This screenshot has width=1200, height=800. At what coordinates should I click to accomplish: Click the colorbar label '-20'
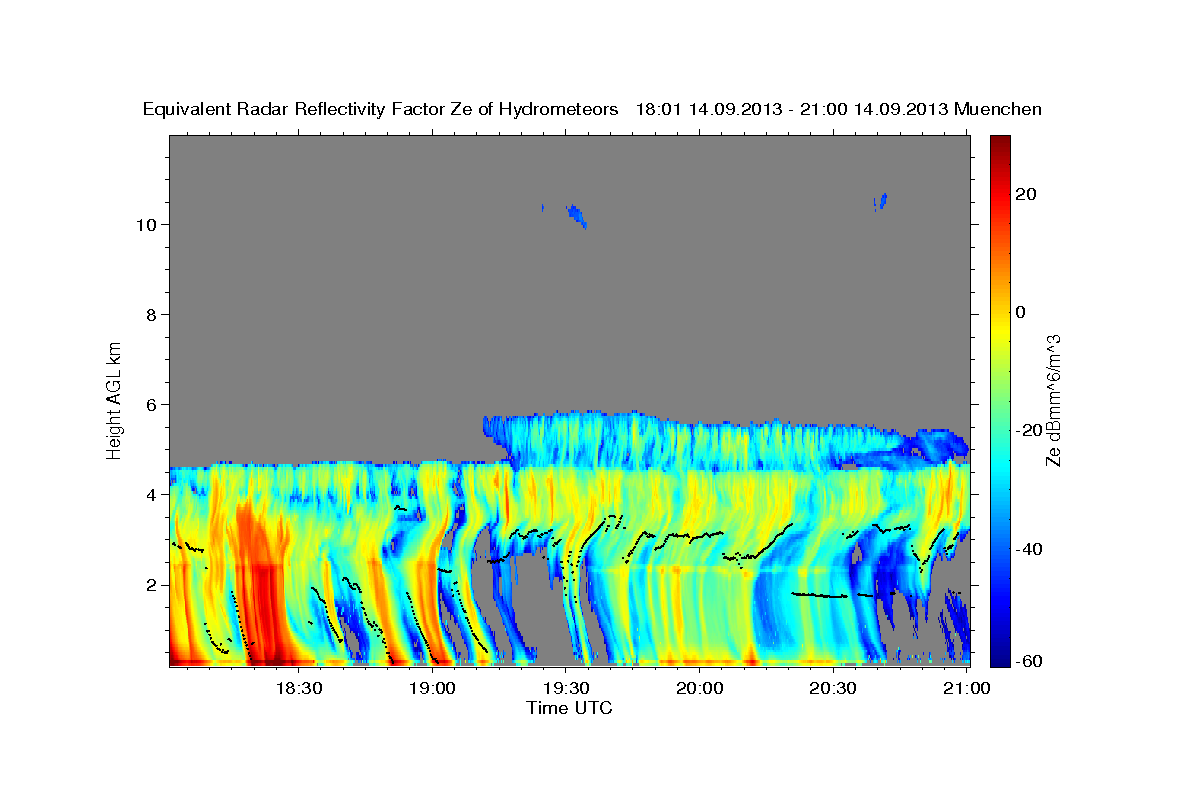point(1029,430)
